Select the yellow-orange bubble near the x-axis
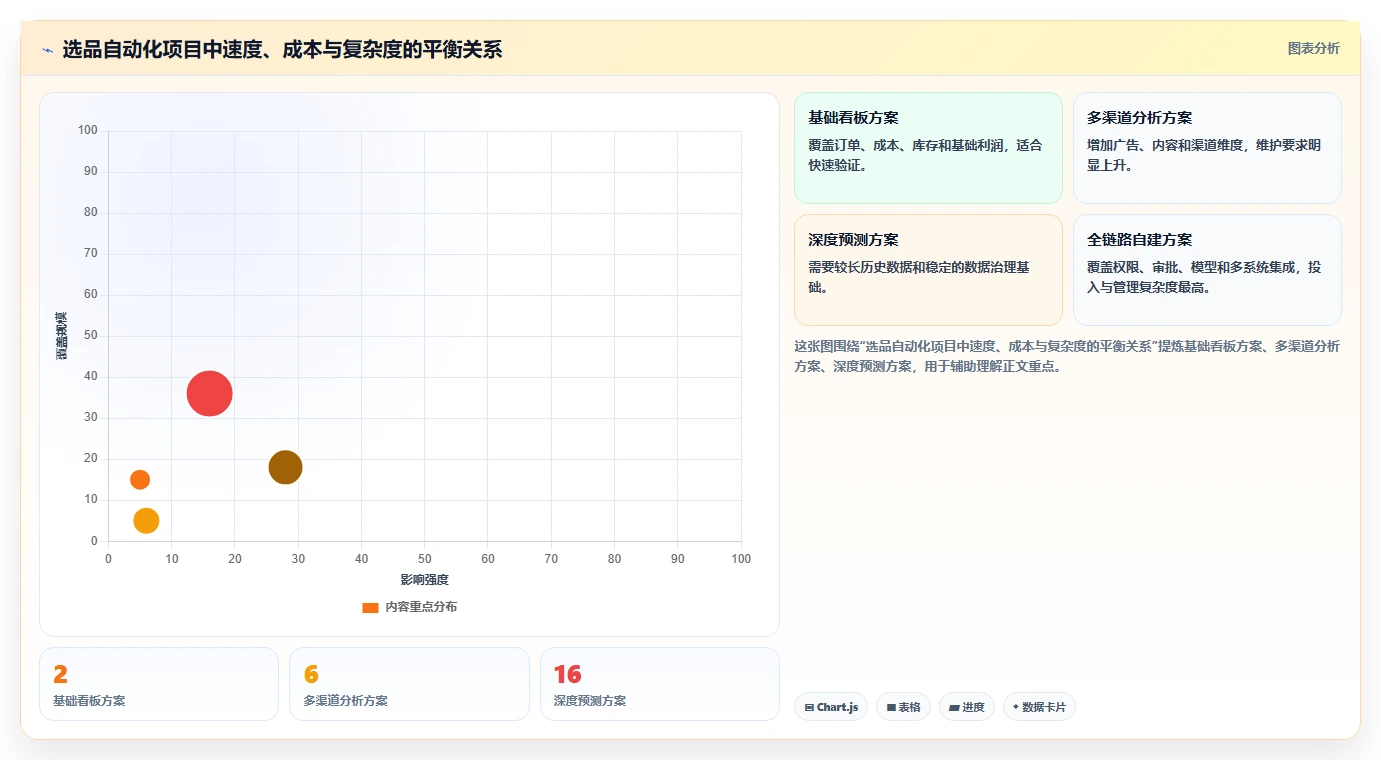The width and height of the screenshot is (1381, 760). (146, 520)
